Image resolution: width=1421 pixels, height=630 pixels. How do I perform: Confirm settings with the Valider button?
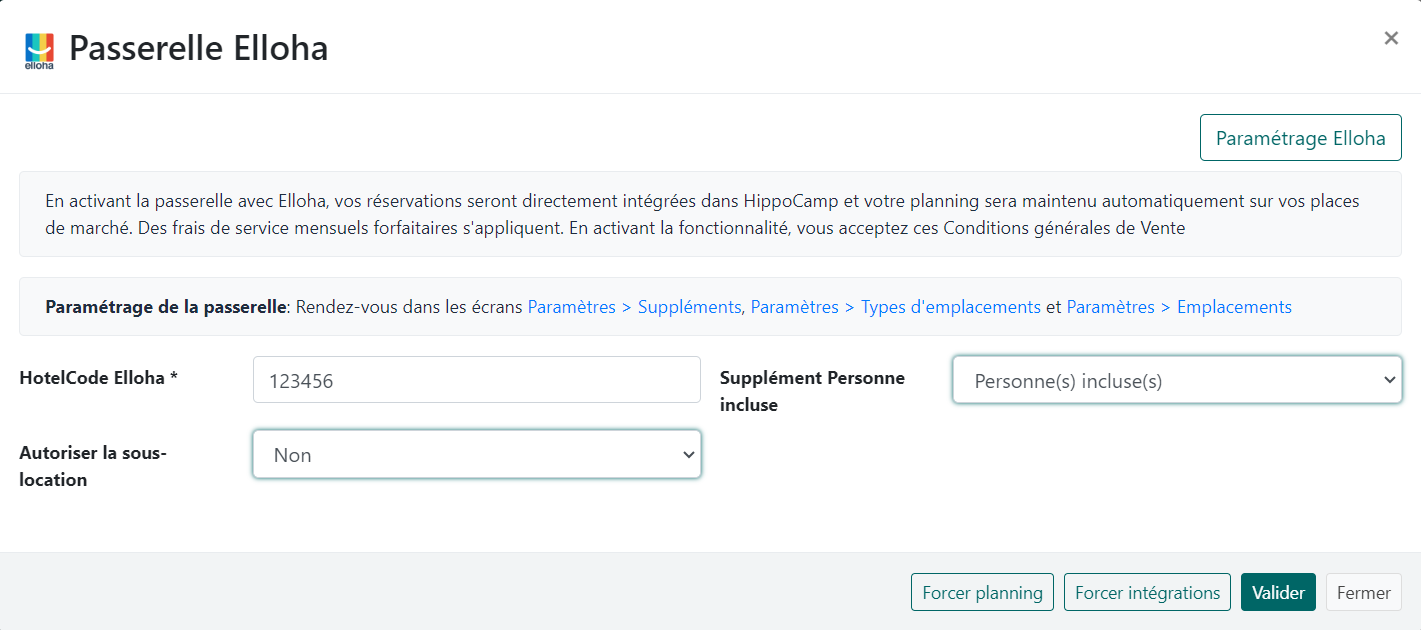pyautogui.click(x=1278, y=592)
